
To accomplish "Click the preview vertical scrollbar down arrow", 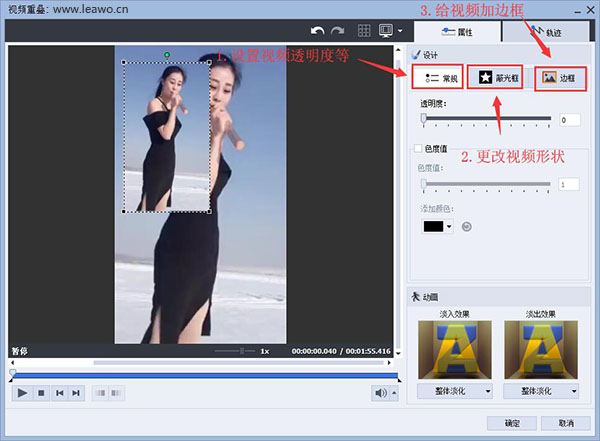I will [x=398, y=353].
